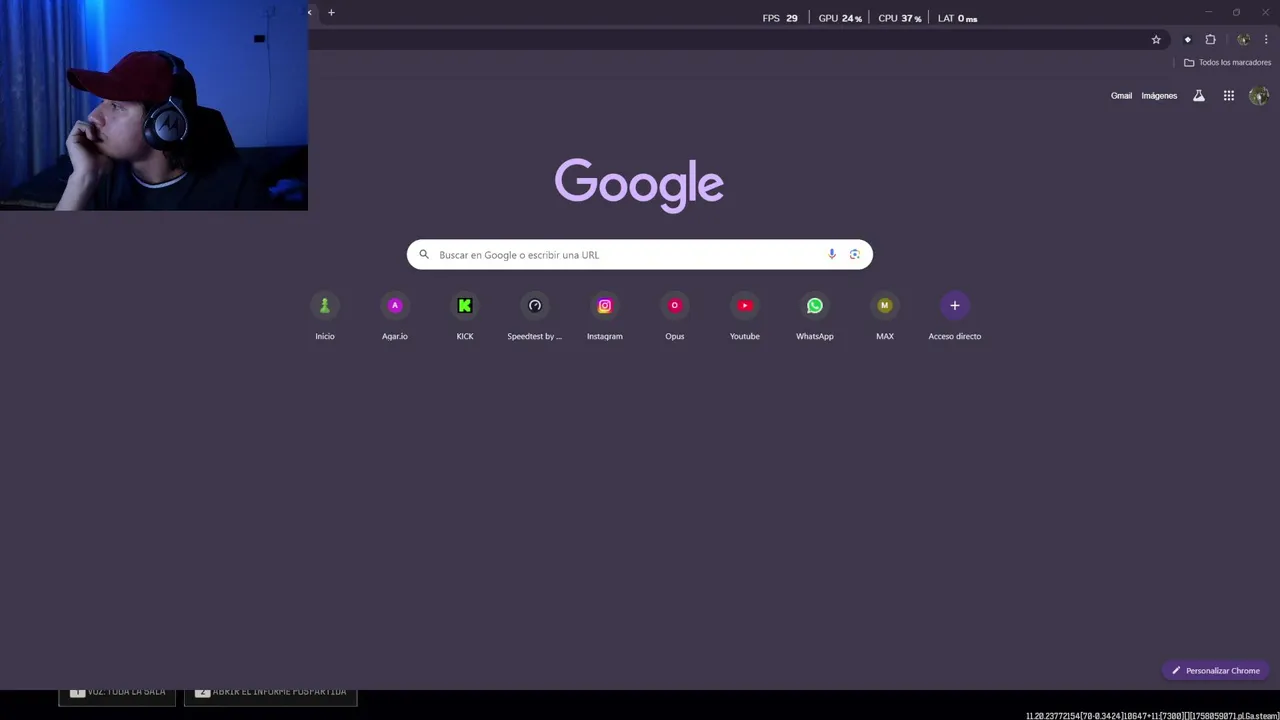Add a new shortcut via Acceso directo

(x=955, y=316)
